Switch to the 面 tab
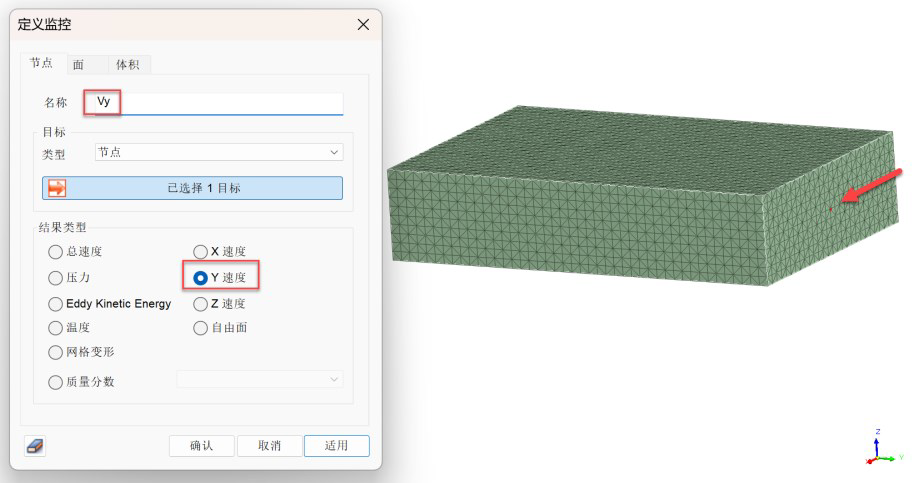 78,64
